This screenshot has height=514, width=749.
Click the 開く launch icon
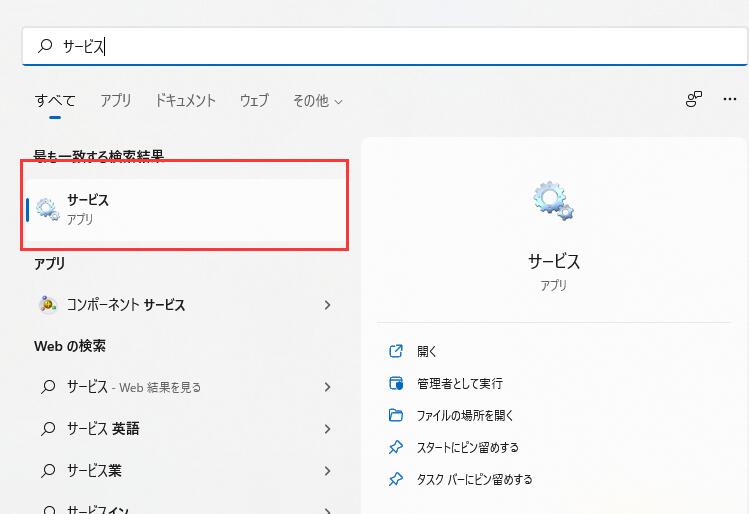tap(396, 351)
